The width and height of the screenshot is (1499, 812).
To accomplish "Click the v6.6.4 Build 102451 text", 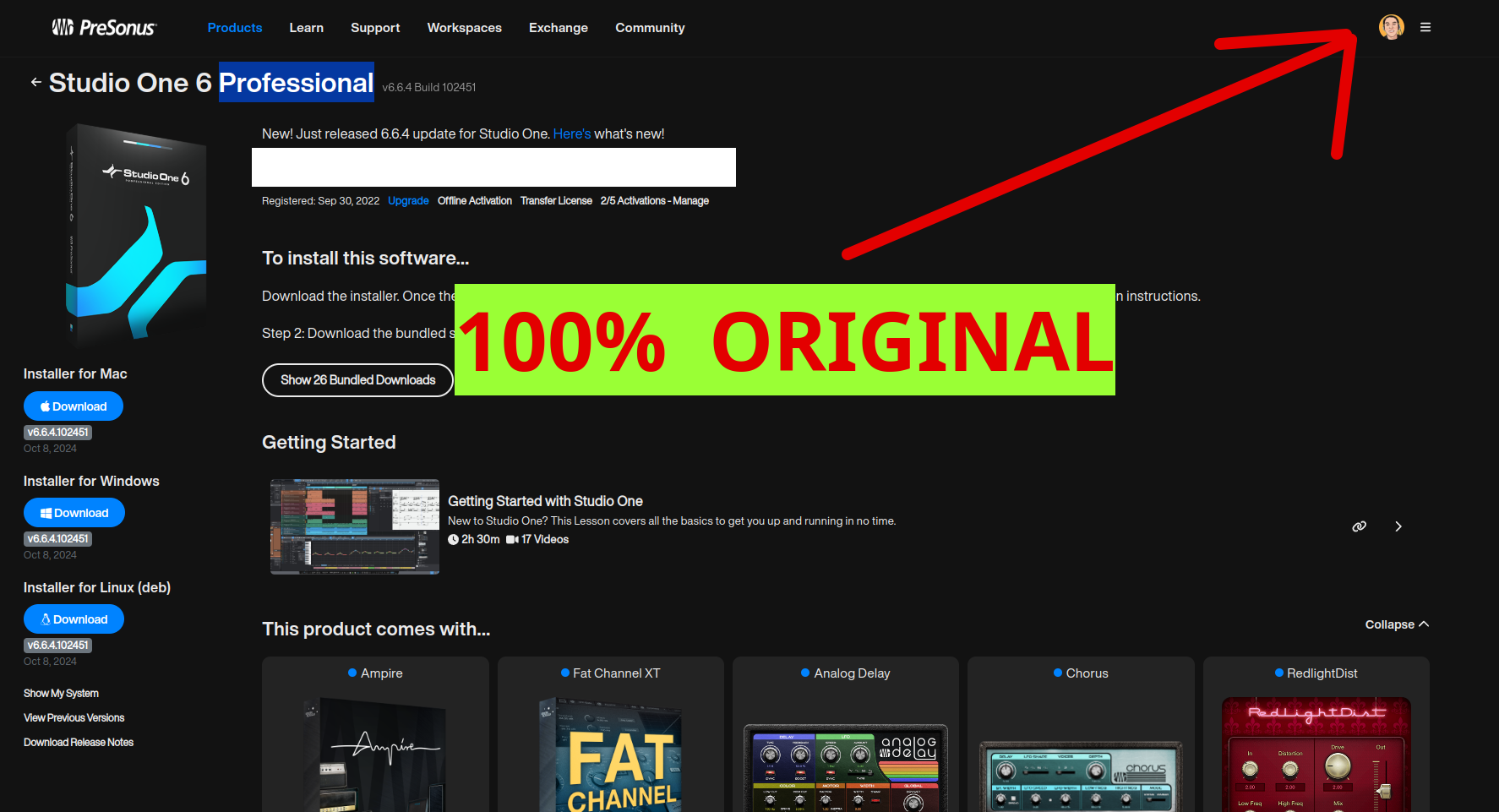I will pos(429,87).
